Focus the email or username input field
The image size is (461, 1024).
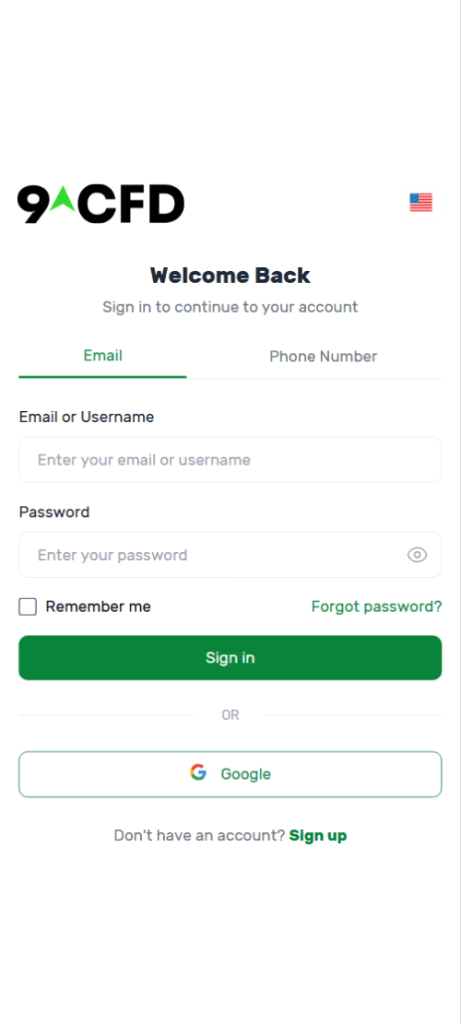pos(230,460)
